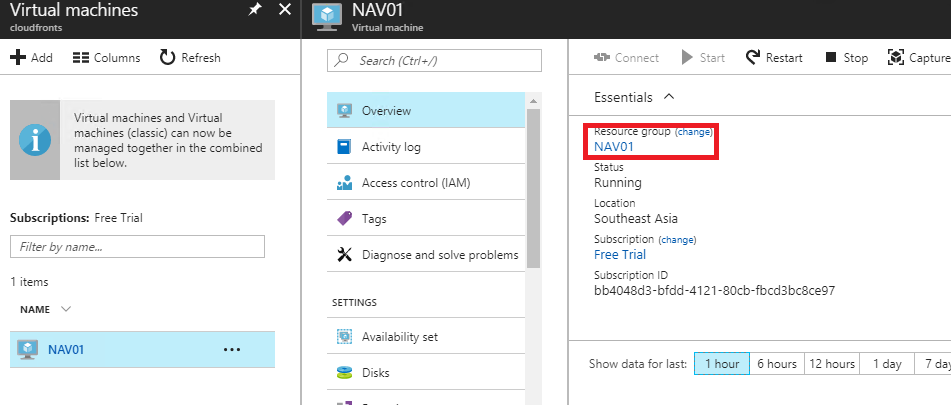Open the NAV01 row ellipsis menu

click(x=232, y=349)
